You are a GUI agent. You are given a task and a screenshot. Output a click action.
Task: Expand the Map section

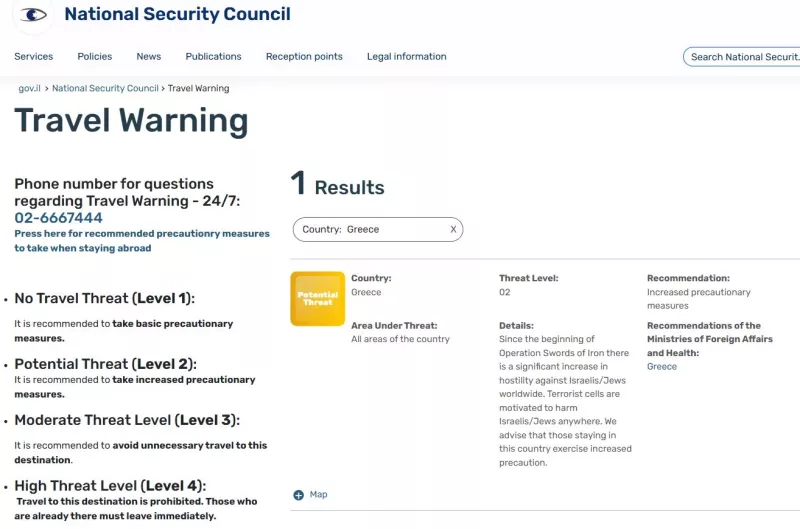pos(318,495)
